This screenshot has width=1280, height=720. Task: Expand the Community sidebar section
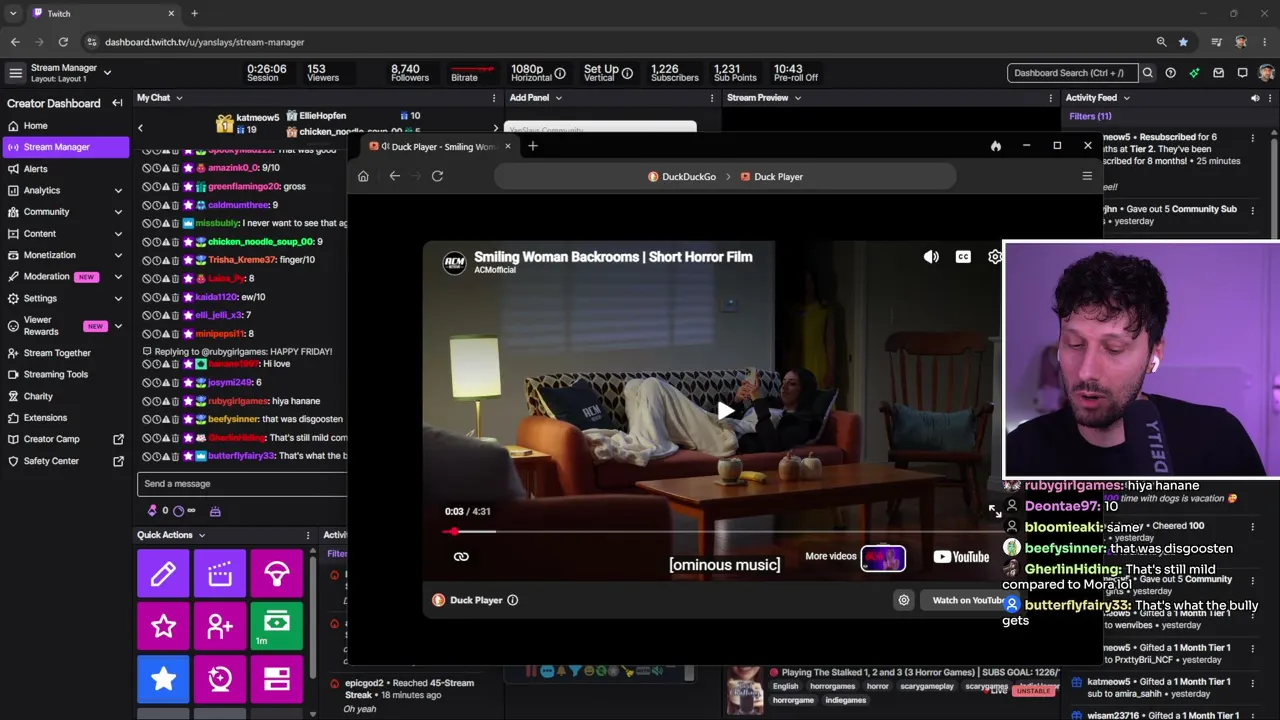coord(118,212)
